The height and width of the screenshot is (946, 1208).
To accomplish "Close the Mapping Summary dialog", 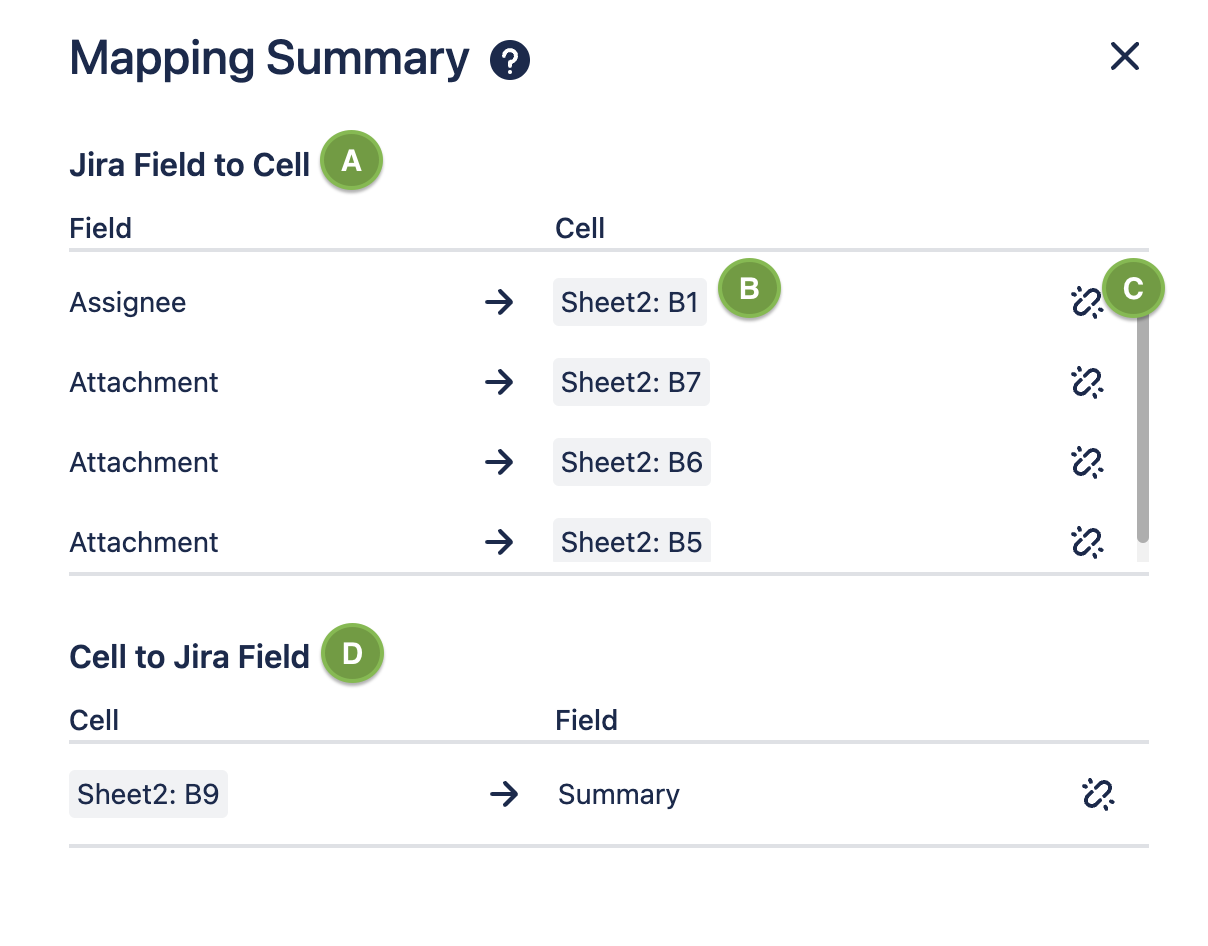I will (1125, 57).
